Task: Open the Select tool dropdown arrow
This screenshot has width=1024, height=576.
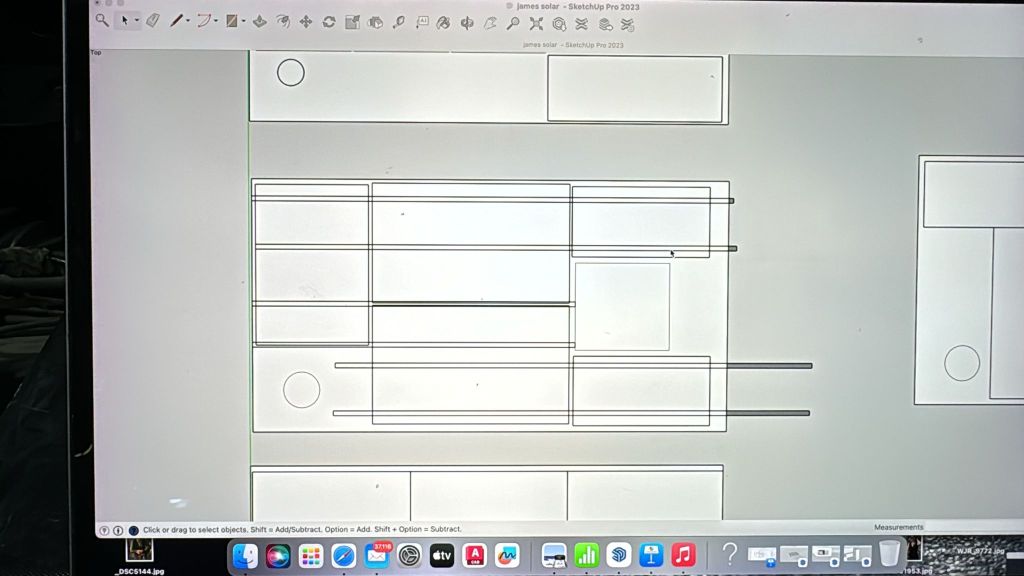Action: pyautogui.click(x=136, y=20)
